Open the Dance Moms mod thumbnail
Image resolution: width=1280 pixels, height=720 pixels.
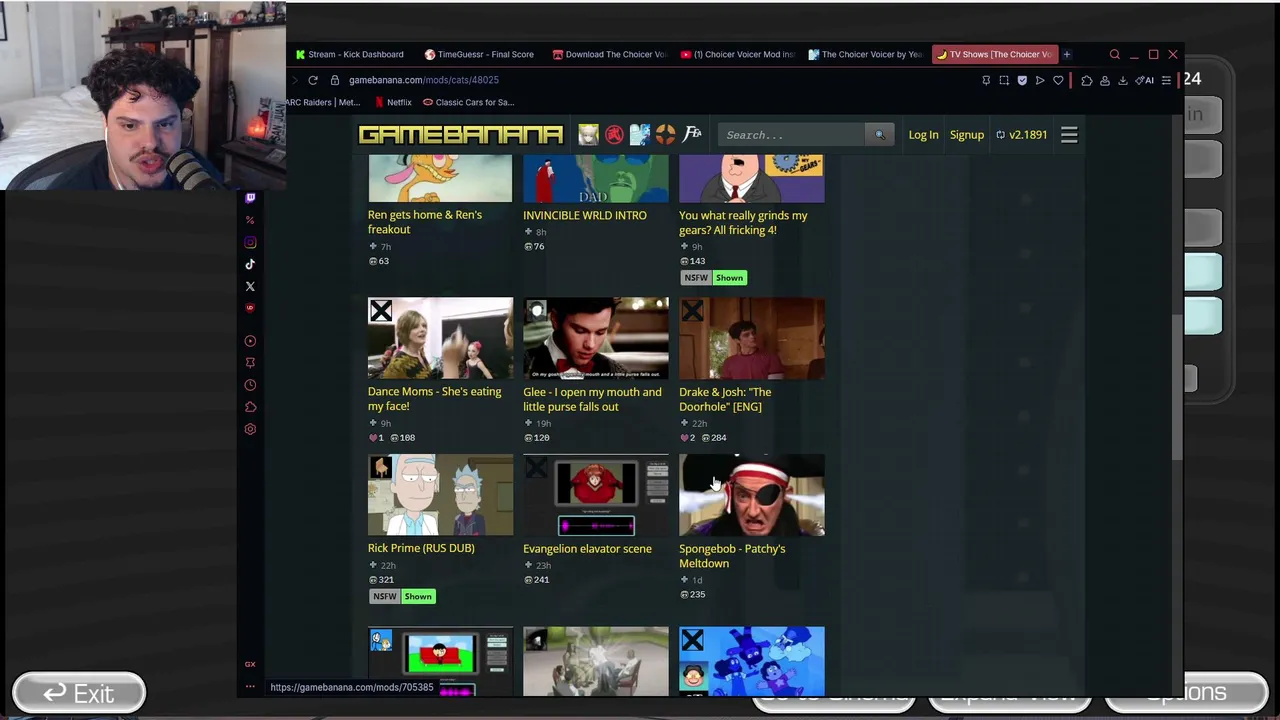440,338
